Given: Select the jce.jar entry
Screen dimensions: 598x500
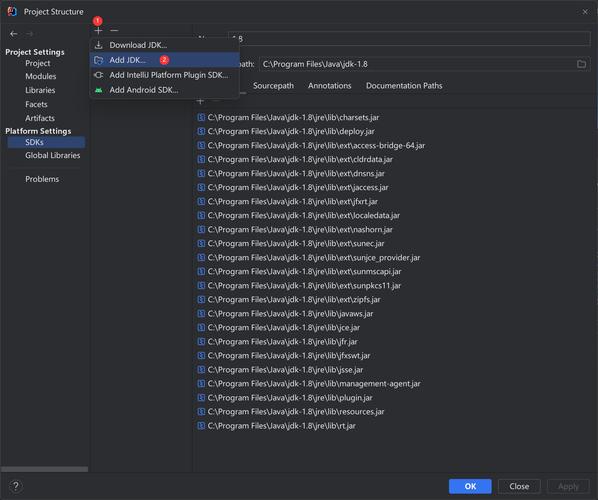Looking at the screenshot, I should 278,328.
